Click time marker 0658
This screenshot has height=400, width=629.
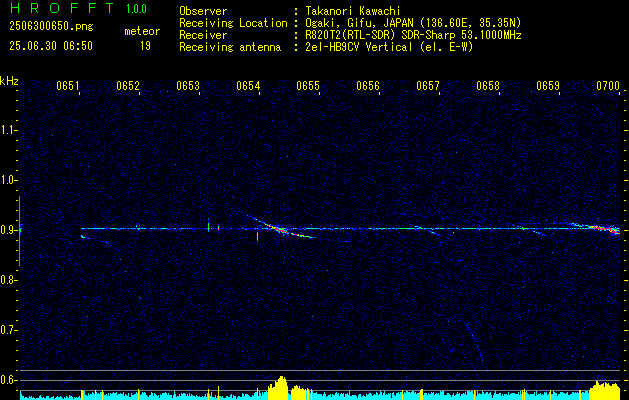pyautogui.click(x=488, y=86)
